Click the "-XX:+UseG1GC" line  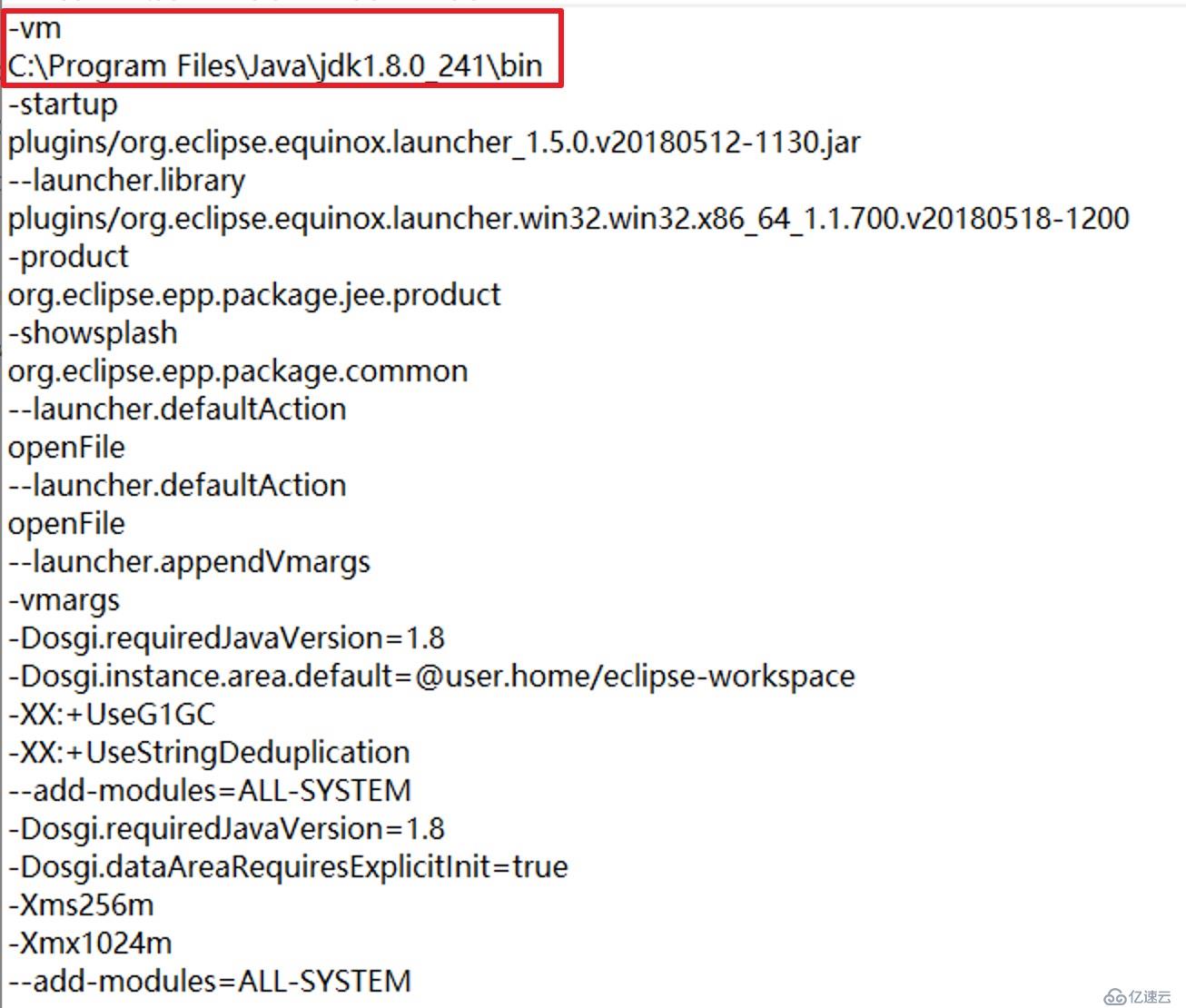pos(112,715)
